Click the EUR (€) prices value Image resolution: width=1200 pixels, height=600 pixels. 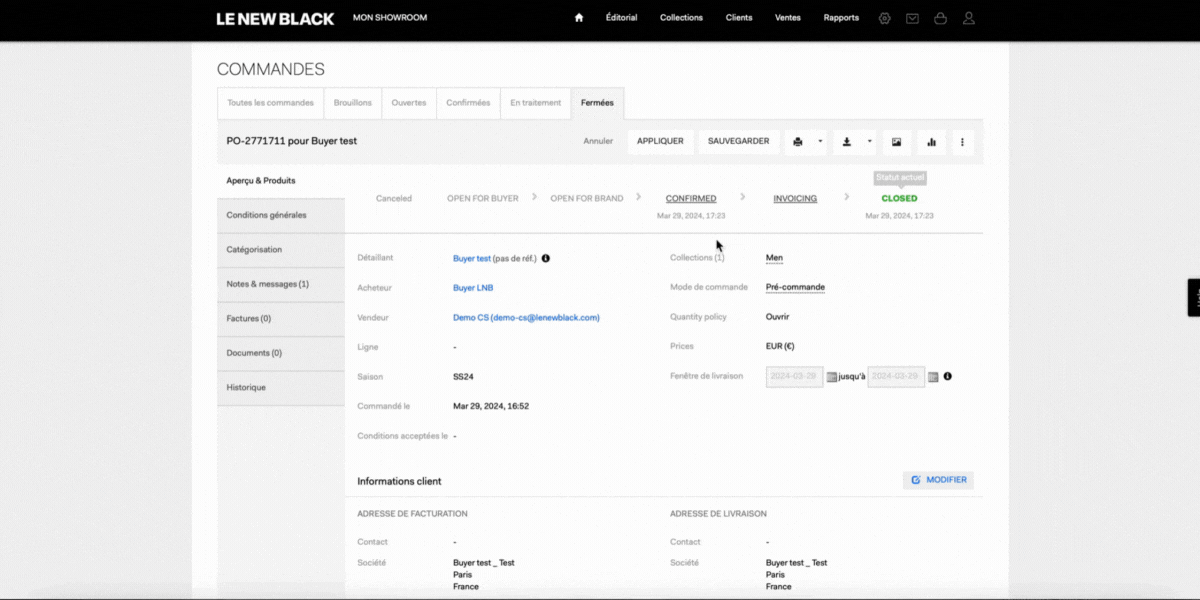click(780, 347)
